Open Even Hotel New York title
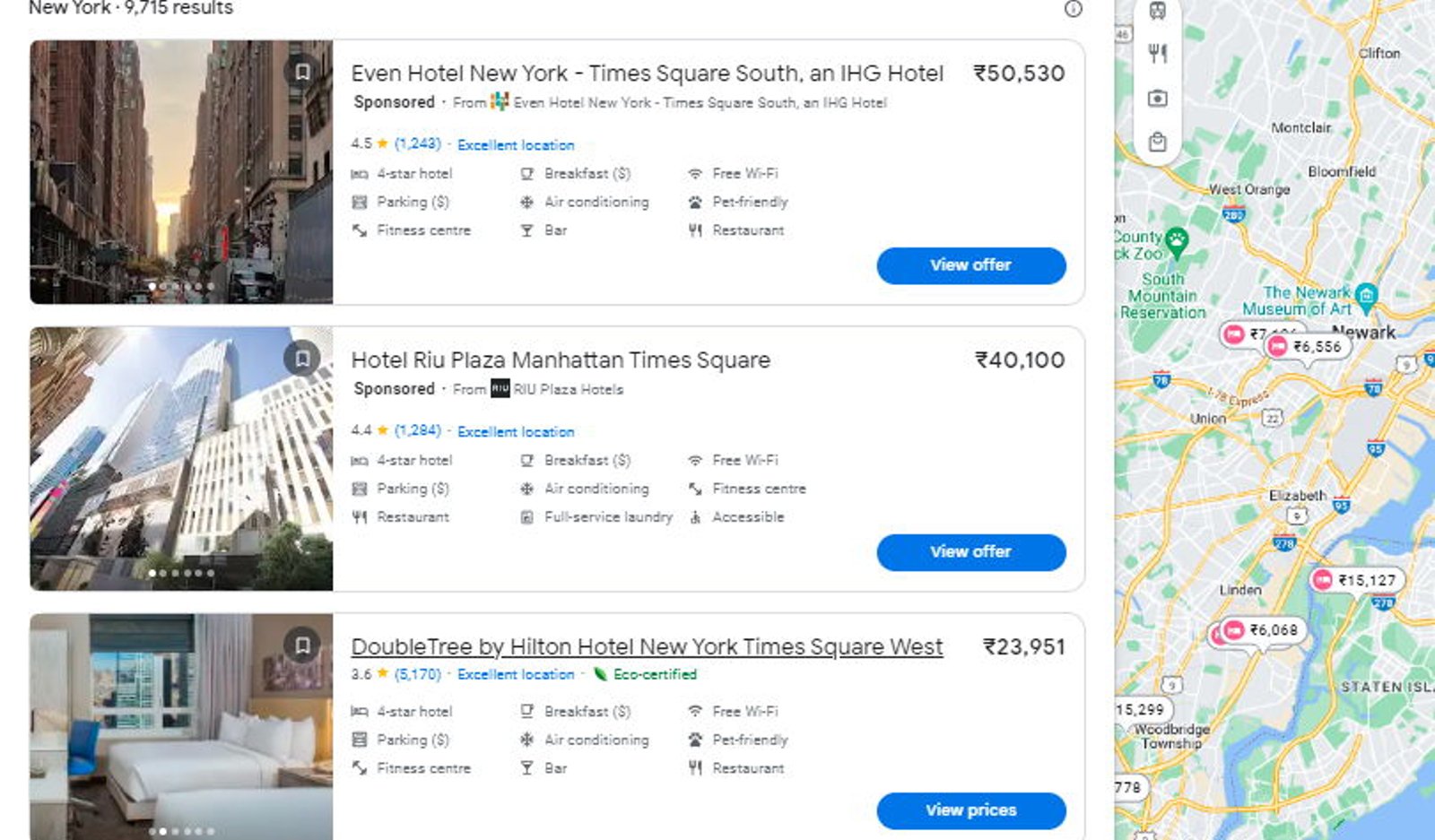 648,74
